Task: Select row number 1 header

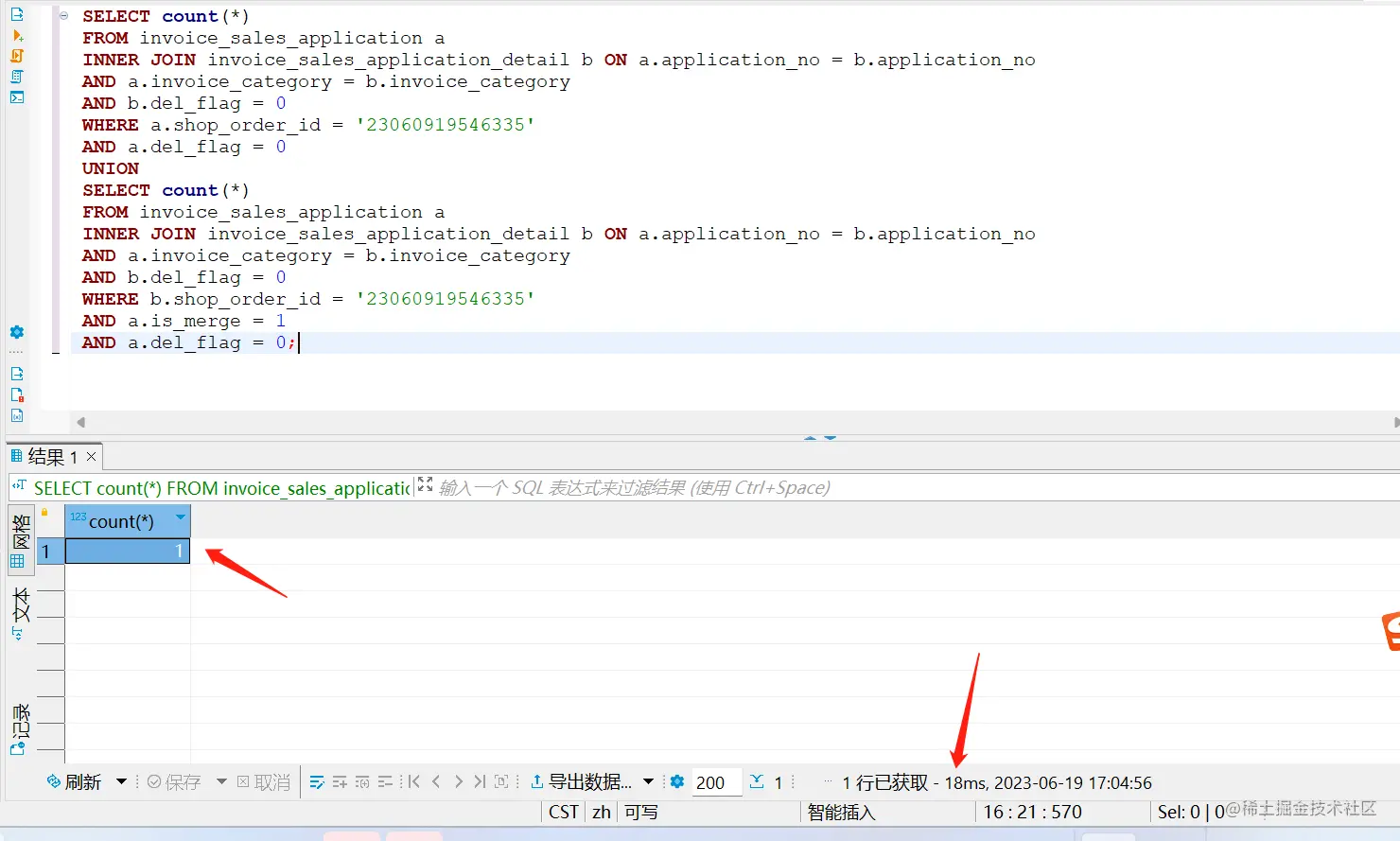Action: coord(50,551)
